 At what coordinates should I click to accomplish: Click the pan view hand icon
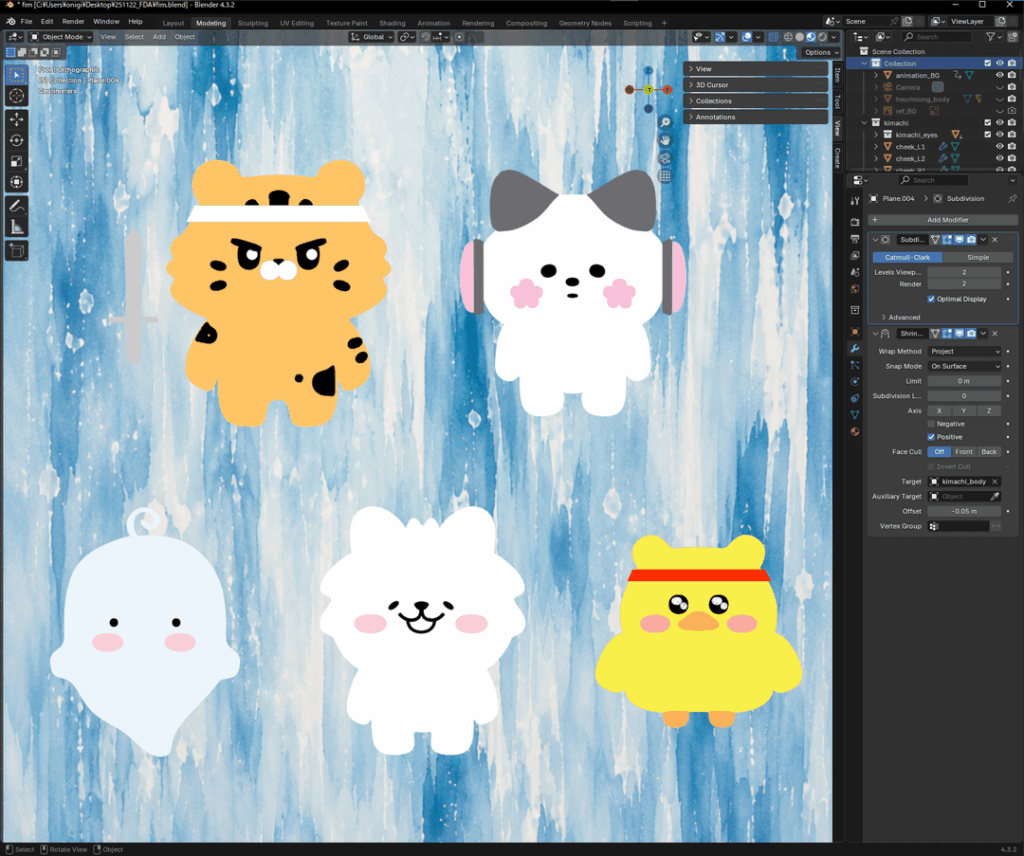point(665,140)
